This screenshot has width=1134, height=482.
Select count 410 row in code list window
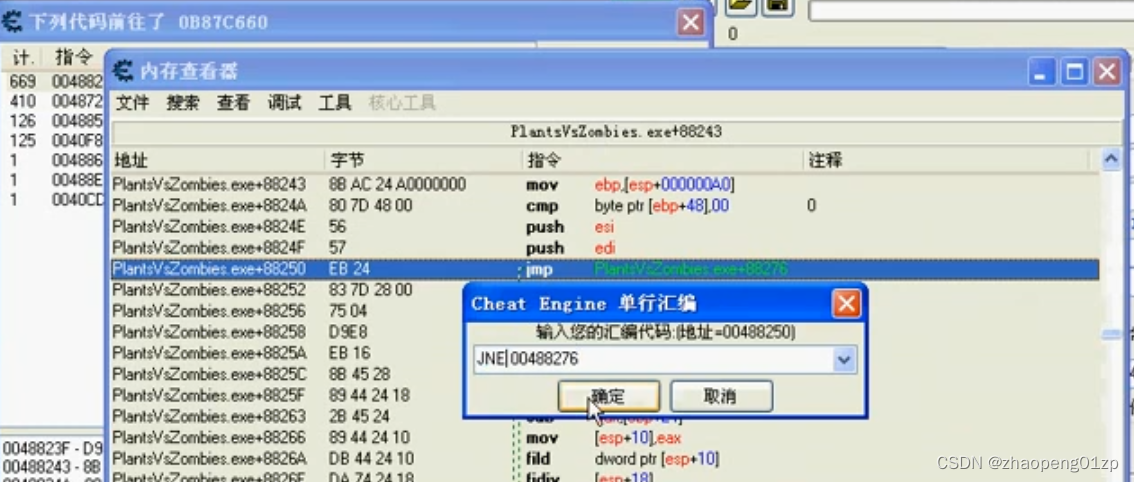(x=53, y=101)
